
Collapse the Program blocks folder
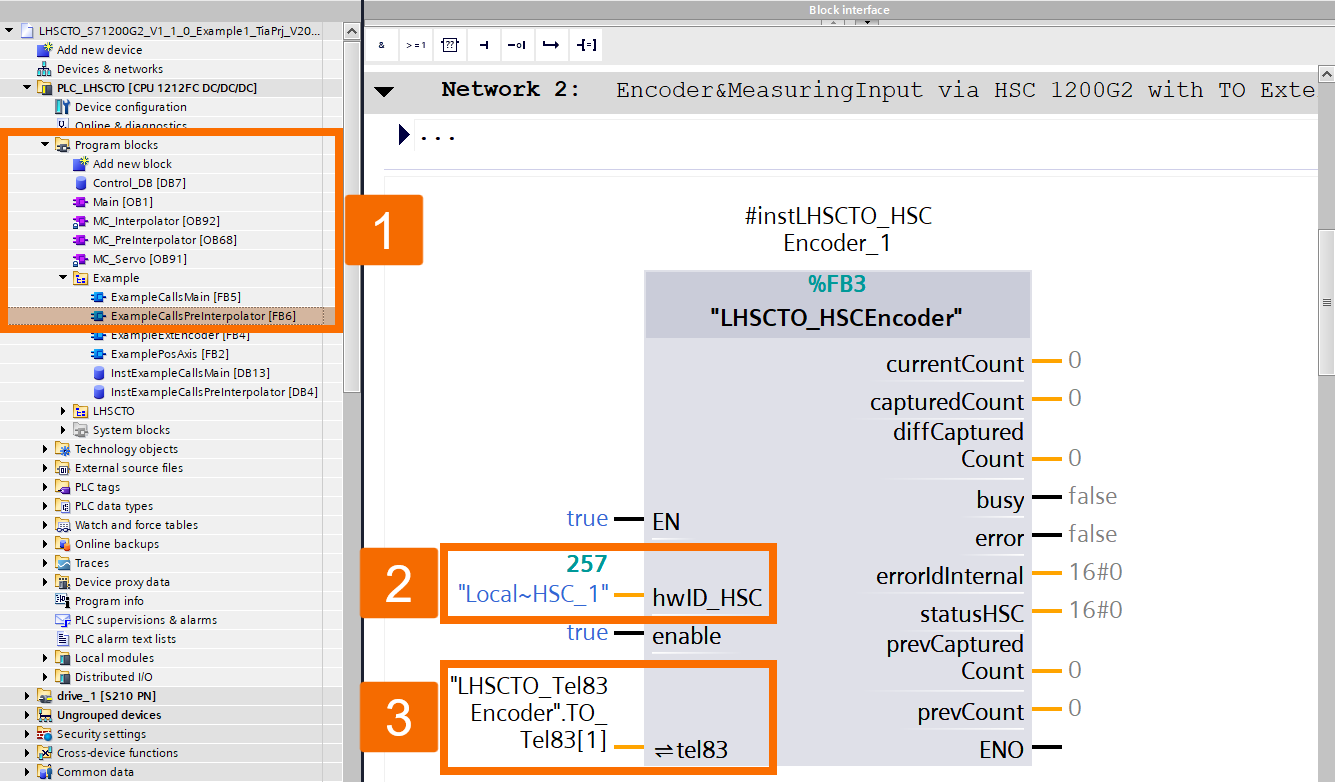tap(45, 145)
